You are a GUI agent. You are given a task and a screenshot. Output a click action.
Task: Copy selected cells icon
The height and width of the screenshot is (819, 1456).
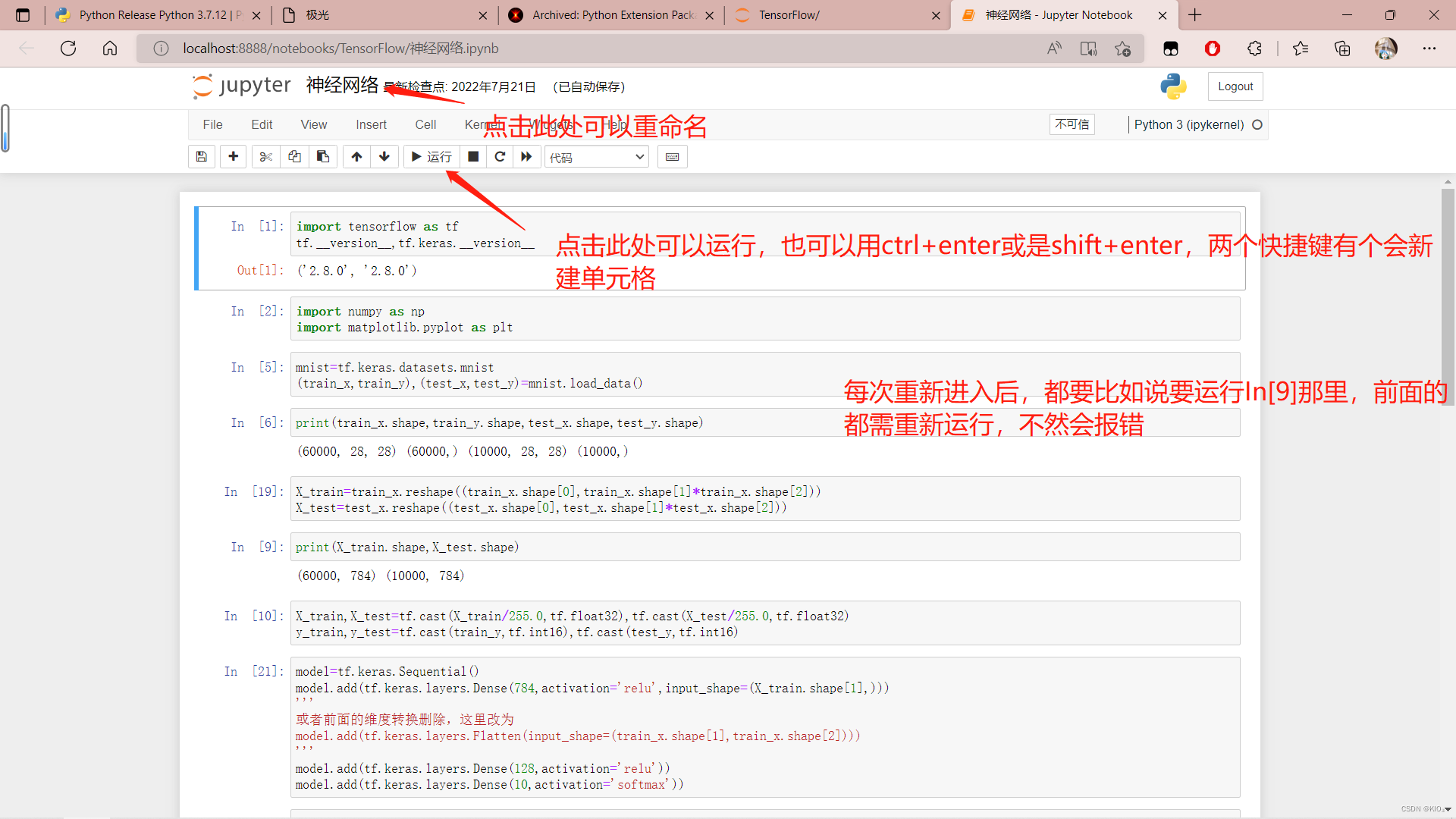(294, 157)
